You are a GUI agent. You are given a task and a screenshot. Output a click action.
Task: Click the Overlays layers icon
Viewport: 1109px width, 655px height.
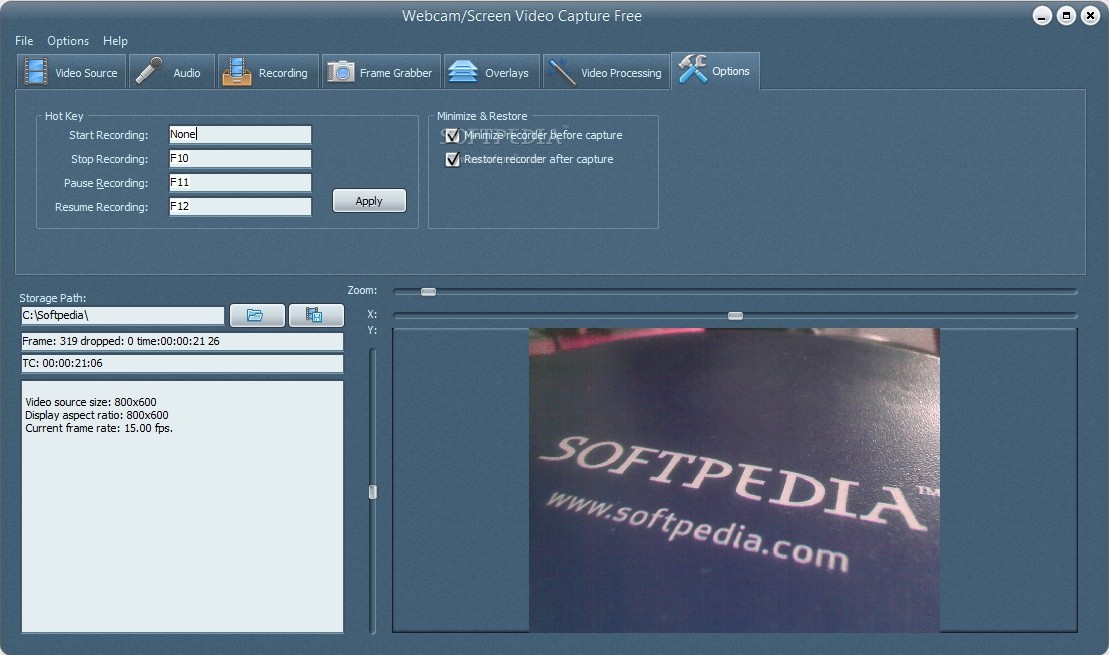[463, 72]
